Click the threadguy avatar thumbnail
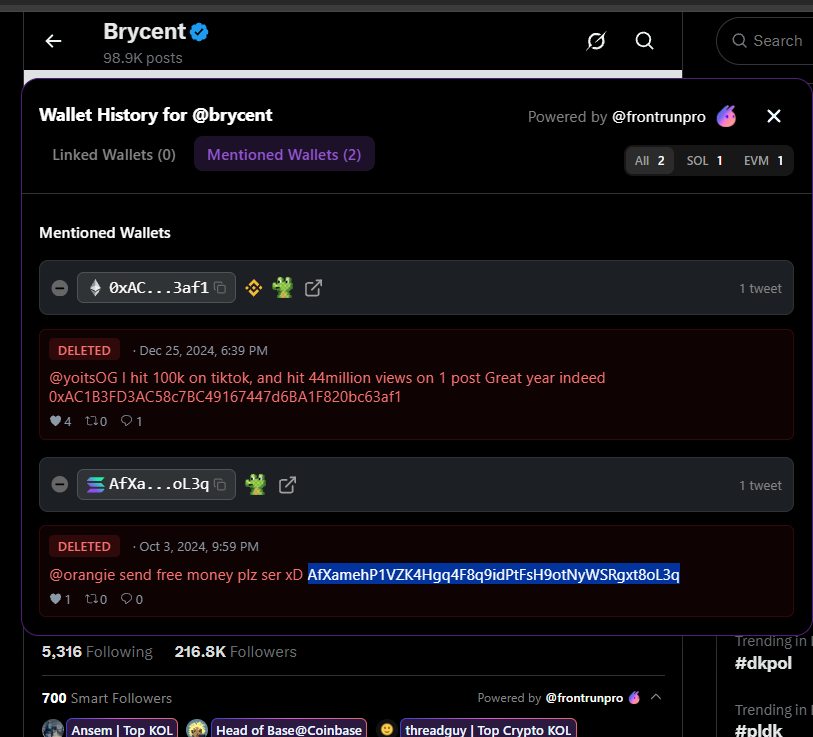Screen dimensions: 813x737 click(387, 728)
